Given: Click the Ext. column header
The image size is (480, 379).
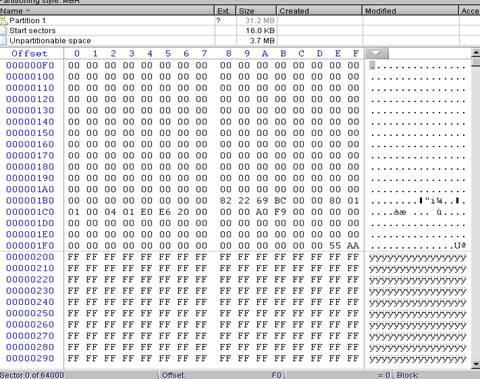Looking at the screenshot, I should coord(225,11).
